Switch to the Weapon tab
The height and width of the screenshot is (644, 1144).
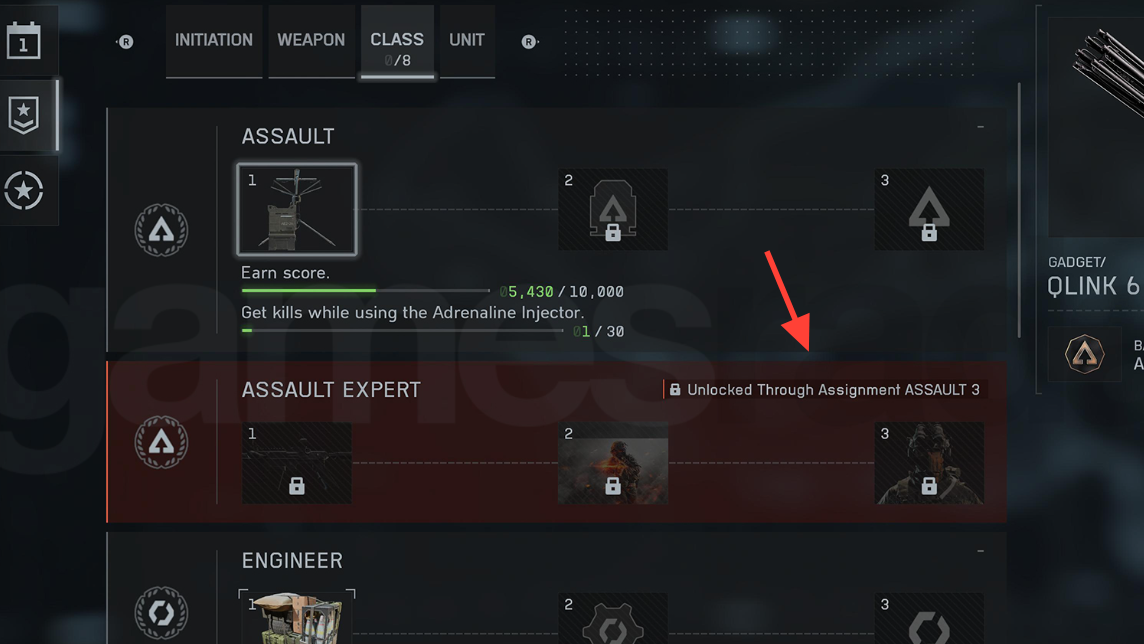point(312,41)
